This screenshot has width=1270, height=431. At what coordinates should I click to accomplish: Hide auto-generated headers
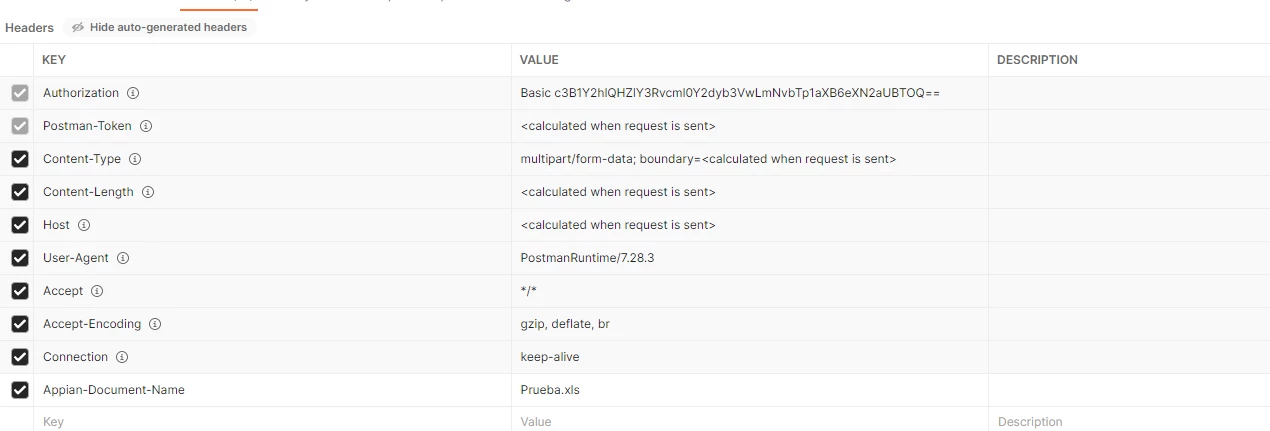point(160,27)
